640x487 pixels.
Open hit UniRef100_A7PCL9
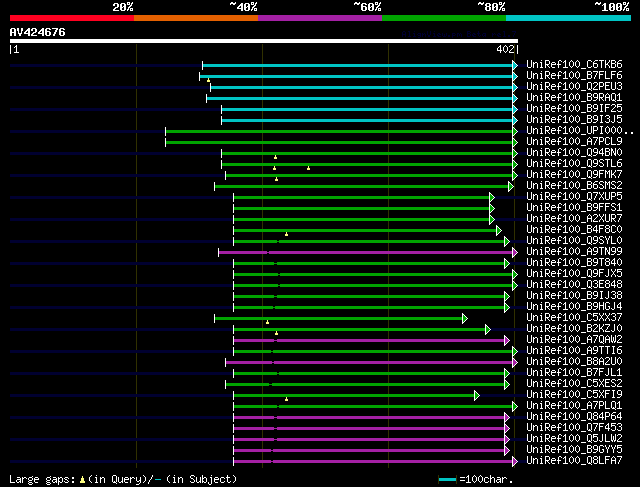(574, 142)
